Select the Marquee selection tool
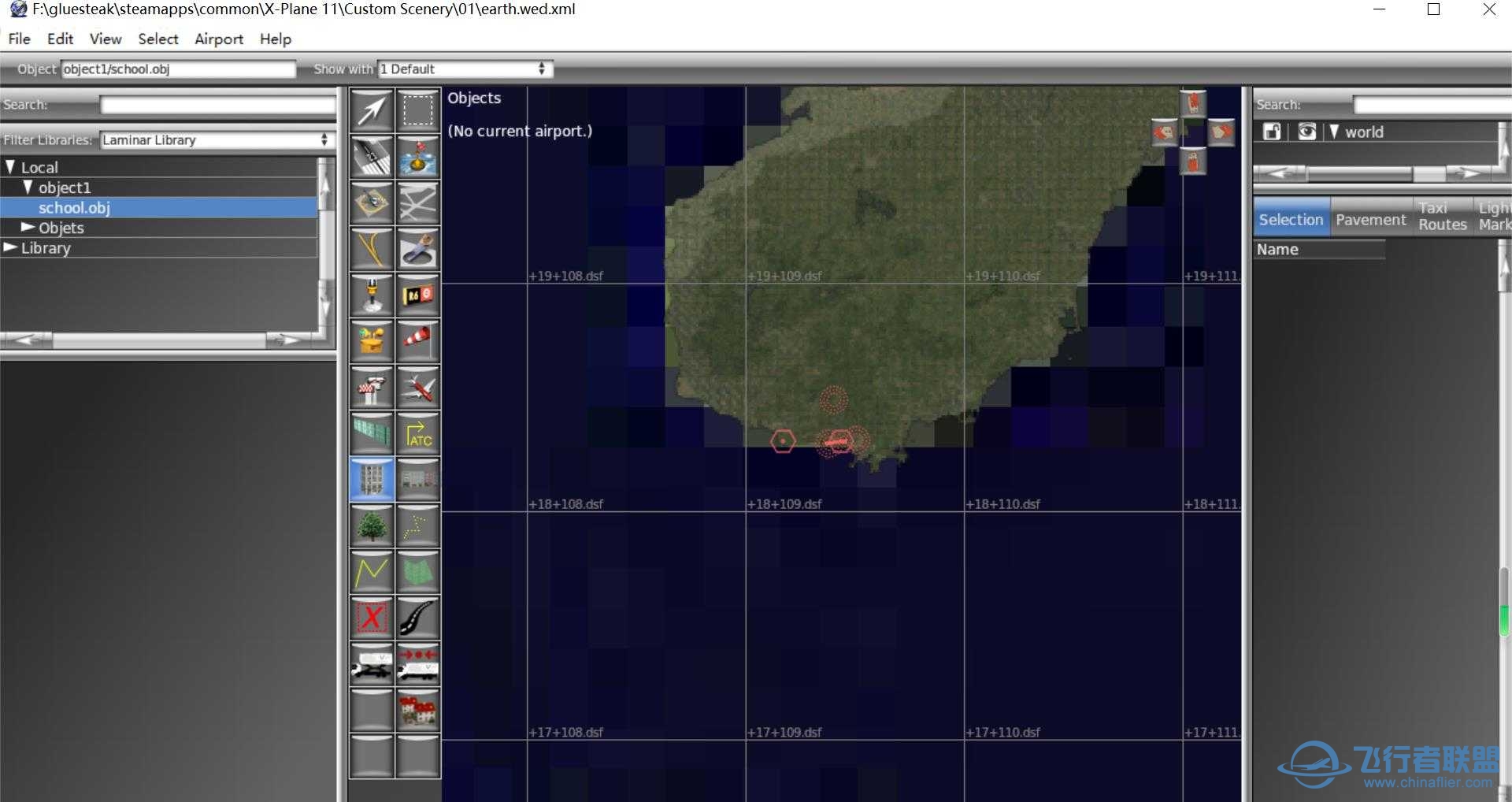The image size is (1512, 802). [x=418, y=111]
